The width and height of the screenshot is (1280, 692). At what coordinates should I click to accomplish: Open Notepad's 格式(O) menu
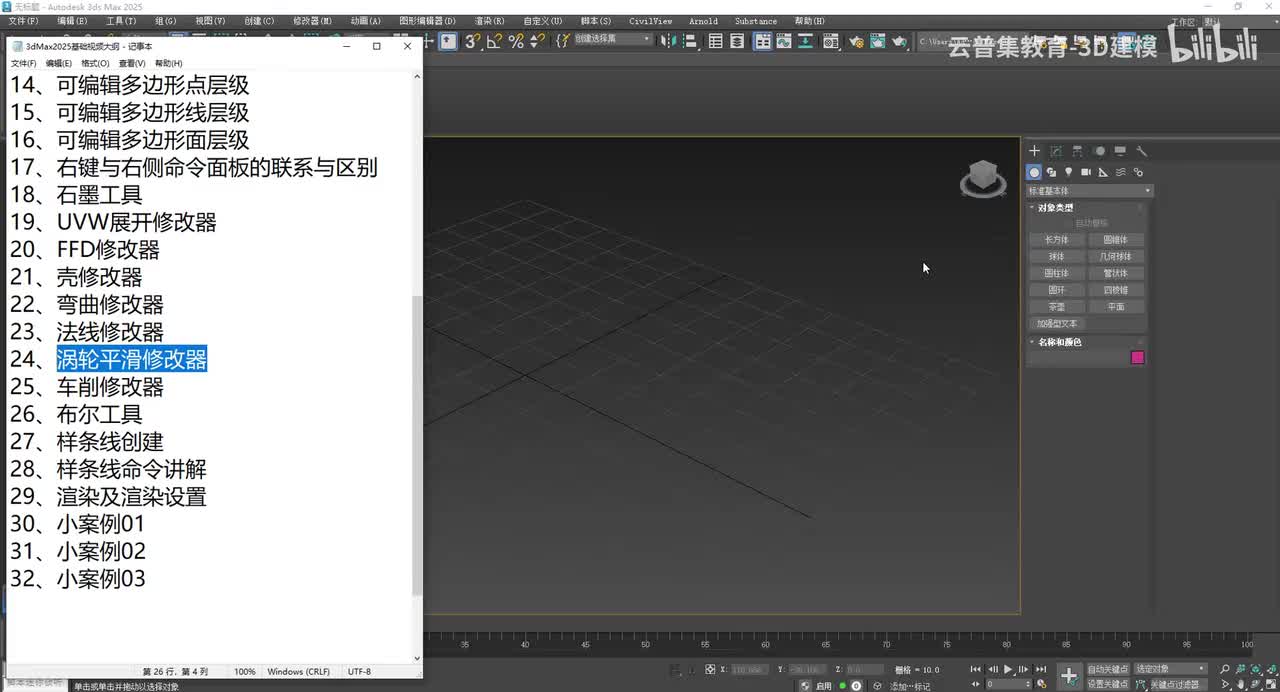pyautogui.click(x=95, y=63)
